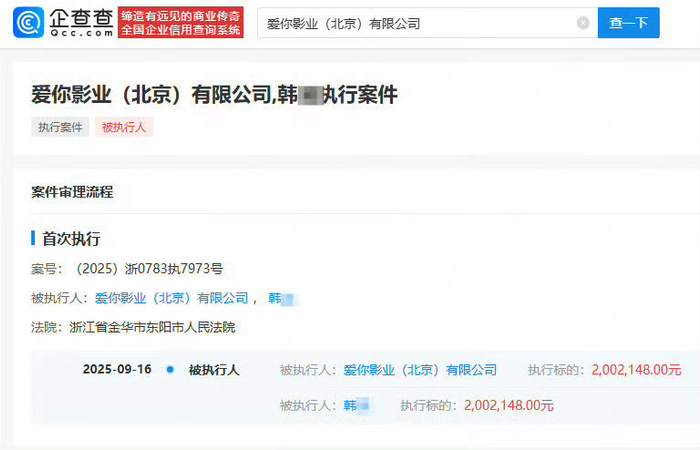Select the second 2,002,148.00元 amount for 韩

509,405
